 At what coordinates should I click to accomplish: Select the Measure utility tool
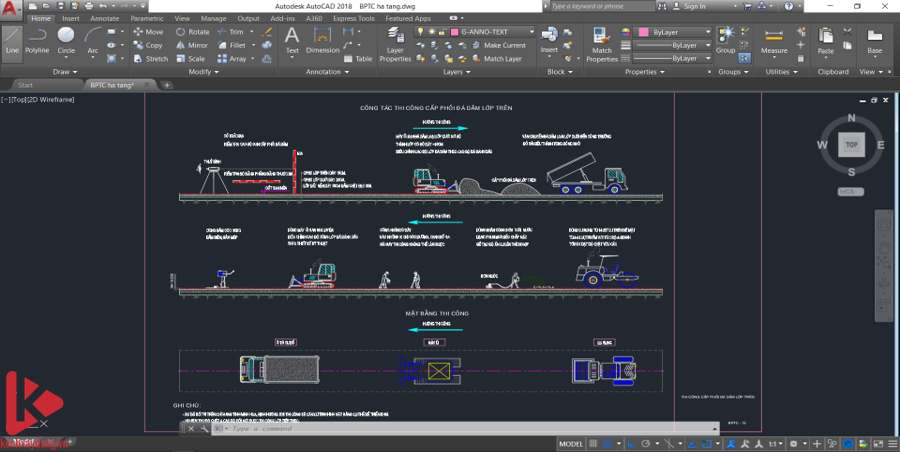(x=774, y=40)
